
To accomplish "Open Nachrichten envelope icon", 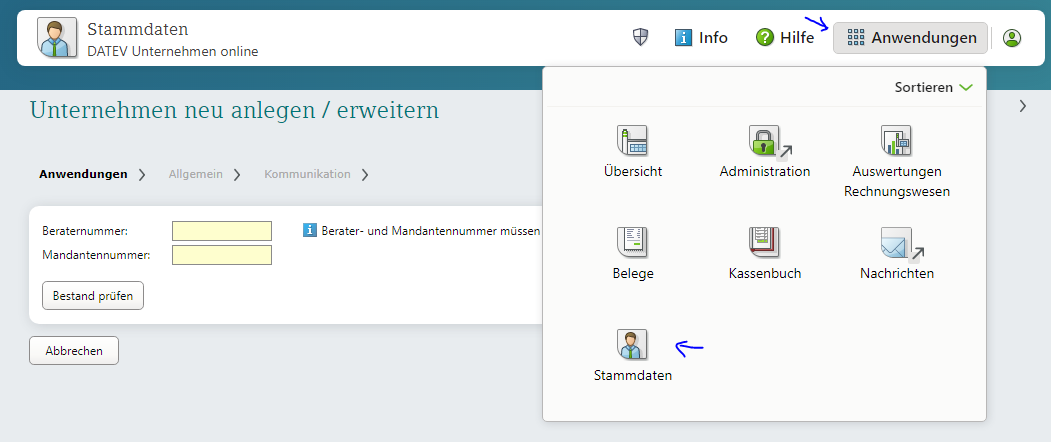I will [x=896, y=243].
